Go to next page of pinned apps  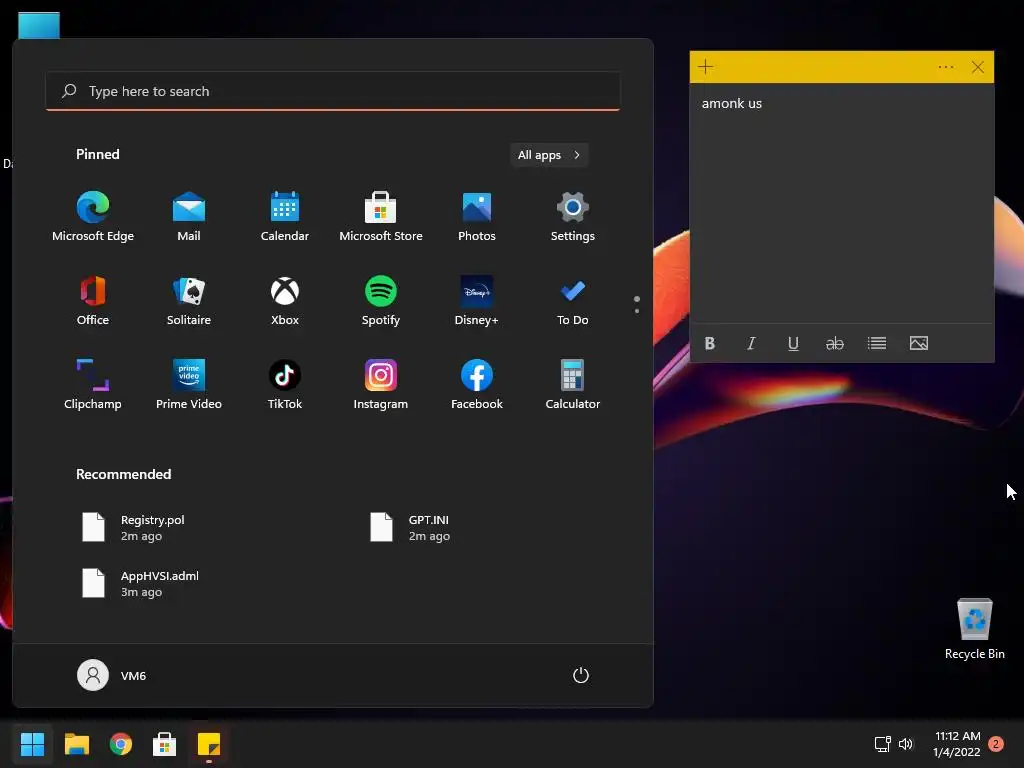click(637, 311)
